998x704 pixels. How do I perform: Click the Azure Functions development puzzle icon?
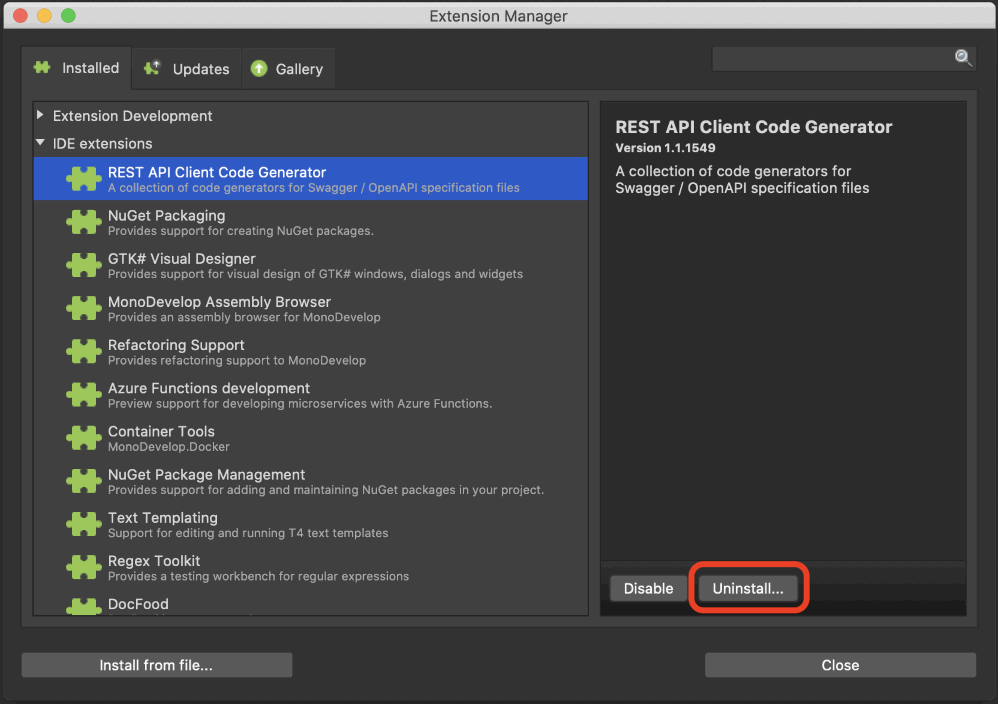(83, 395)
